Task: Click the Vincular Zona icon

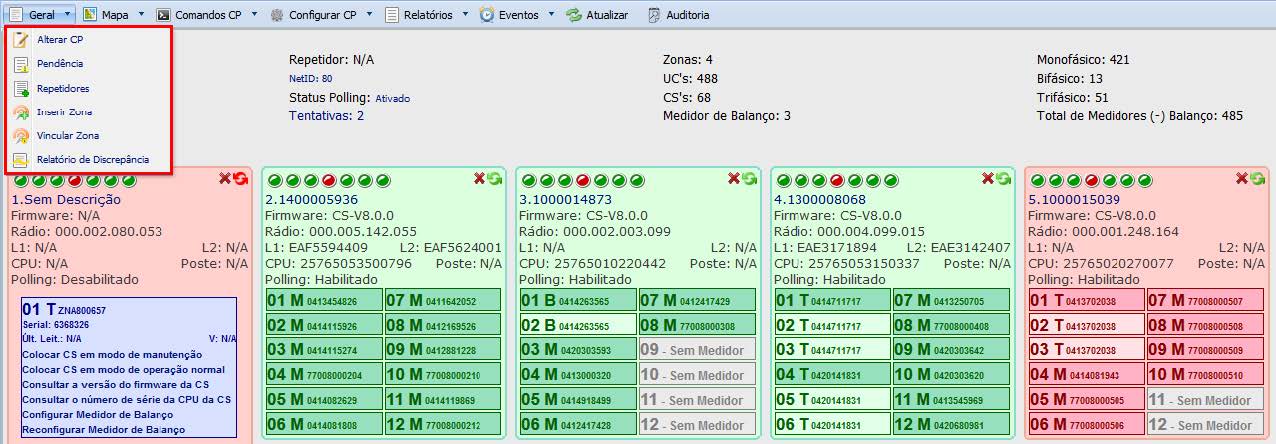Action: pos(20,135)
